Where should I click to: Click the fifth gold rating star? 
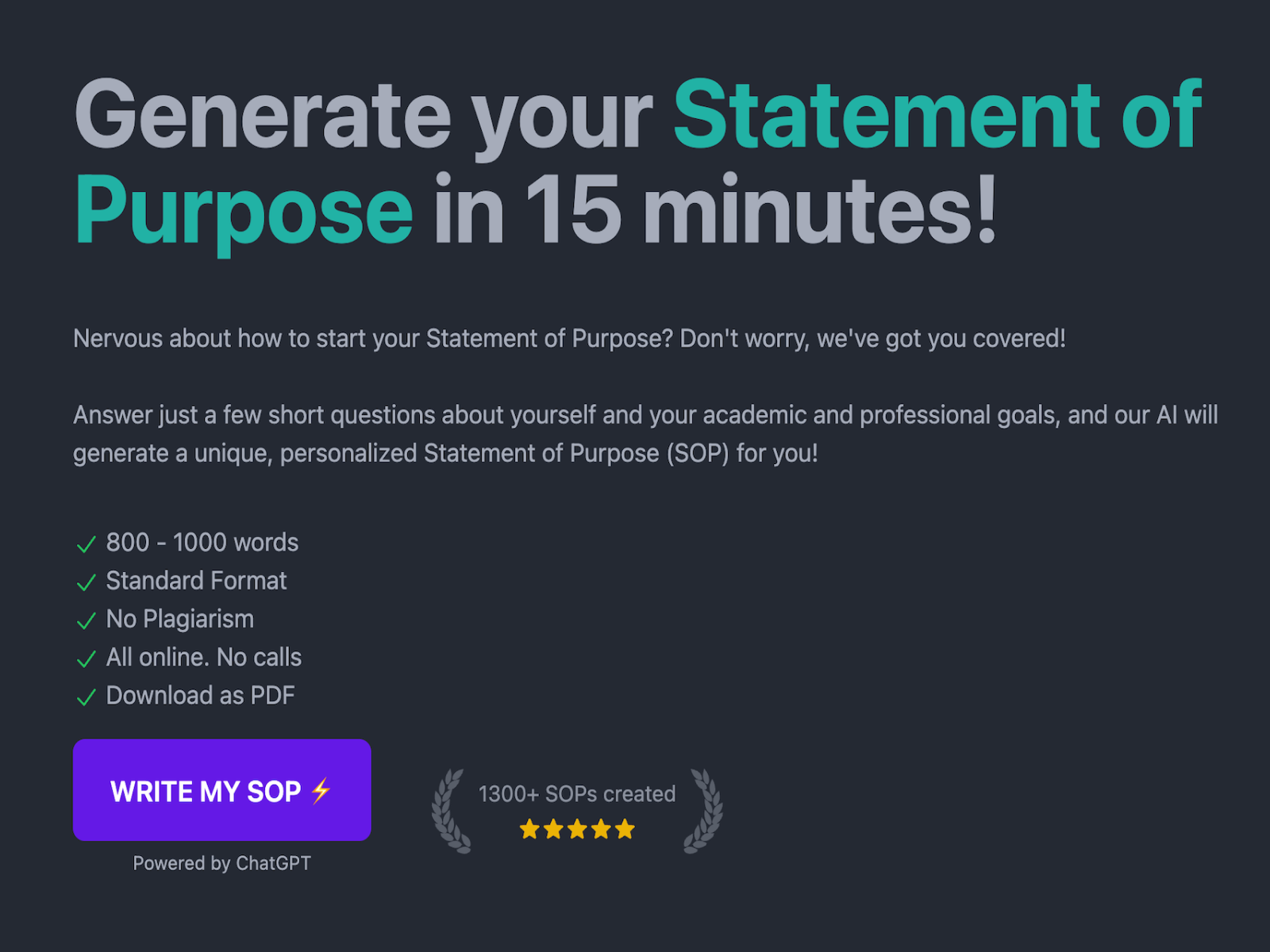pos(625,830)
